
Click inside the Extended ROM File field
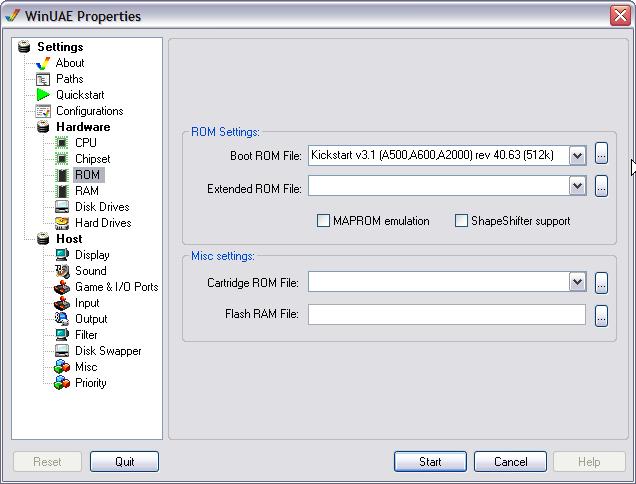[x=438, y=186]
